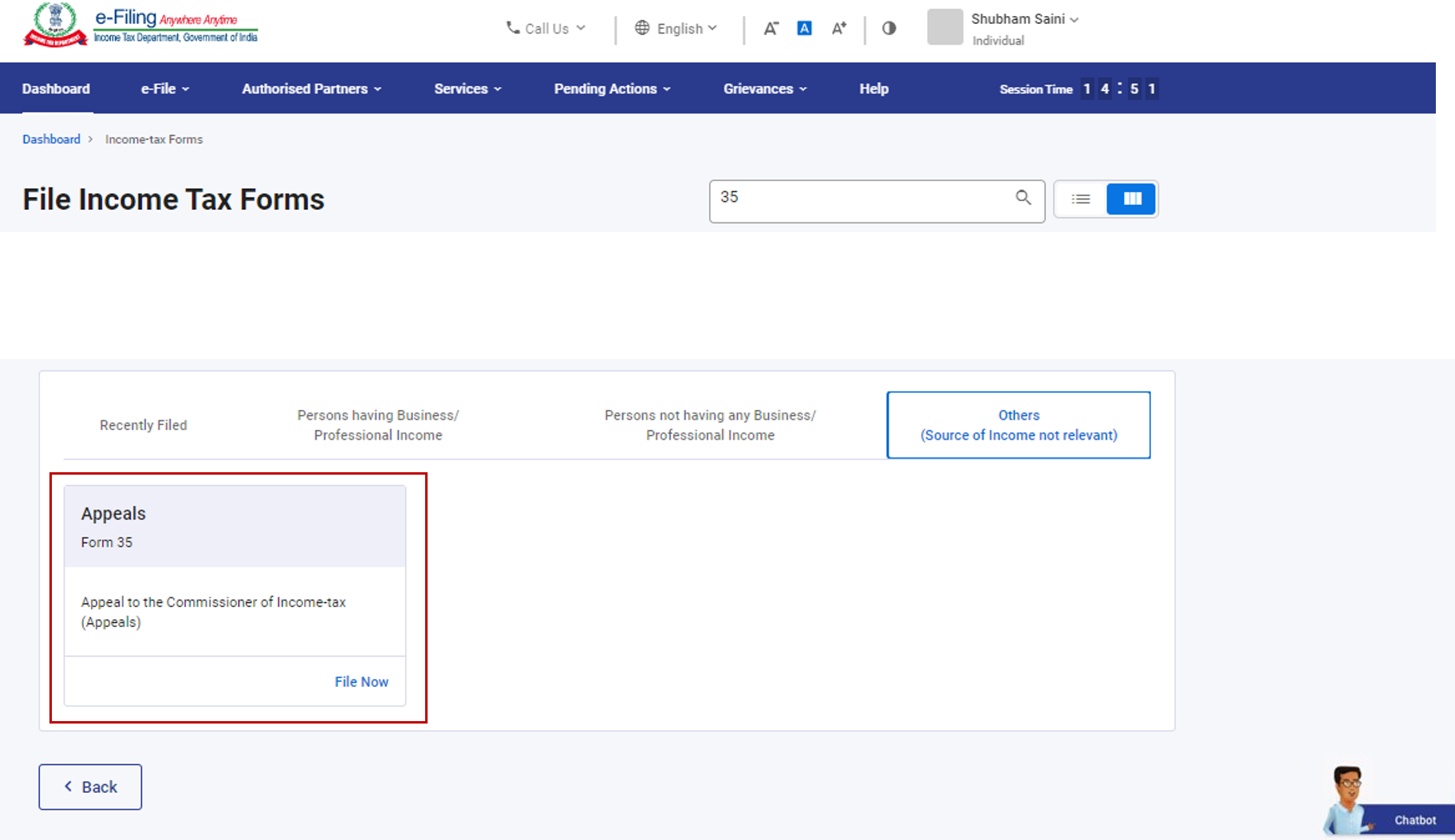Screen dimensions: 1455x840
Task: Expand the Shubham Saini account menu
Action: pyautogui.click(x=1024, y=19)
